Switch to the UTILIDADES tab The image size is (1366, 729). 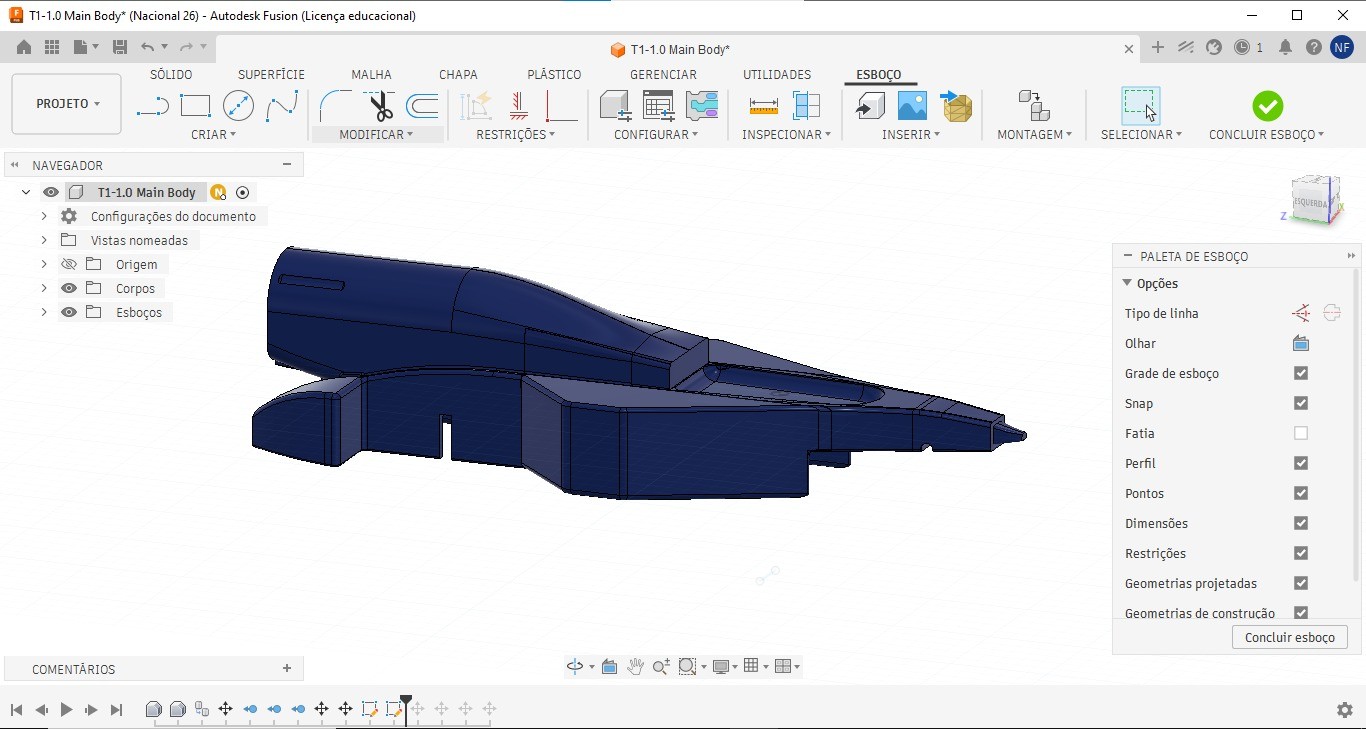[x=777, y=74]
